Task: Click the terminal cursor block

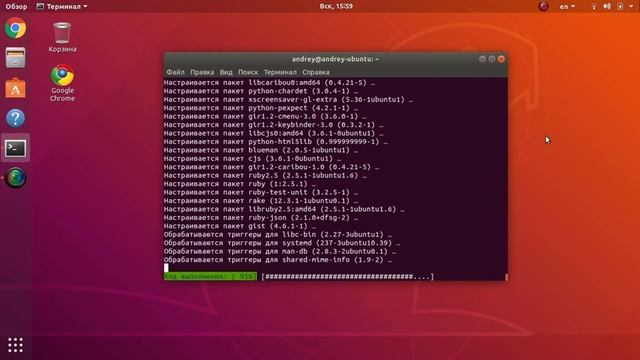Action: (166, 268)
